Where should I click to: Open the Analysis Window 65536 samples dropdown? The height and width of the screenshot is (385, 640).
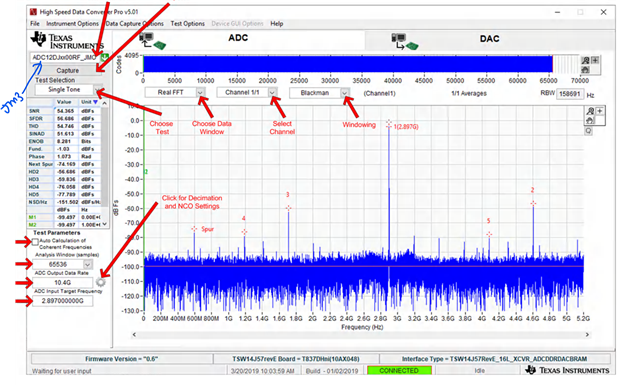click(x=88, y=264)
